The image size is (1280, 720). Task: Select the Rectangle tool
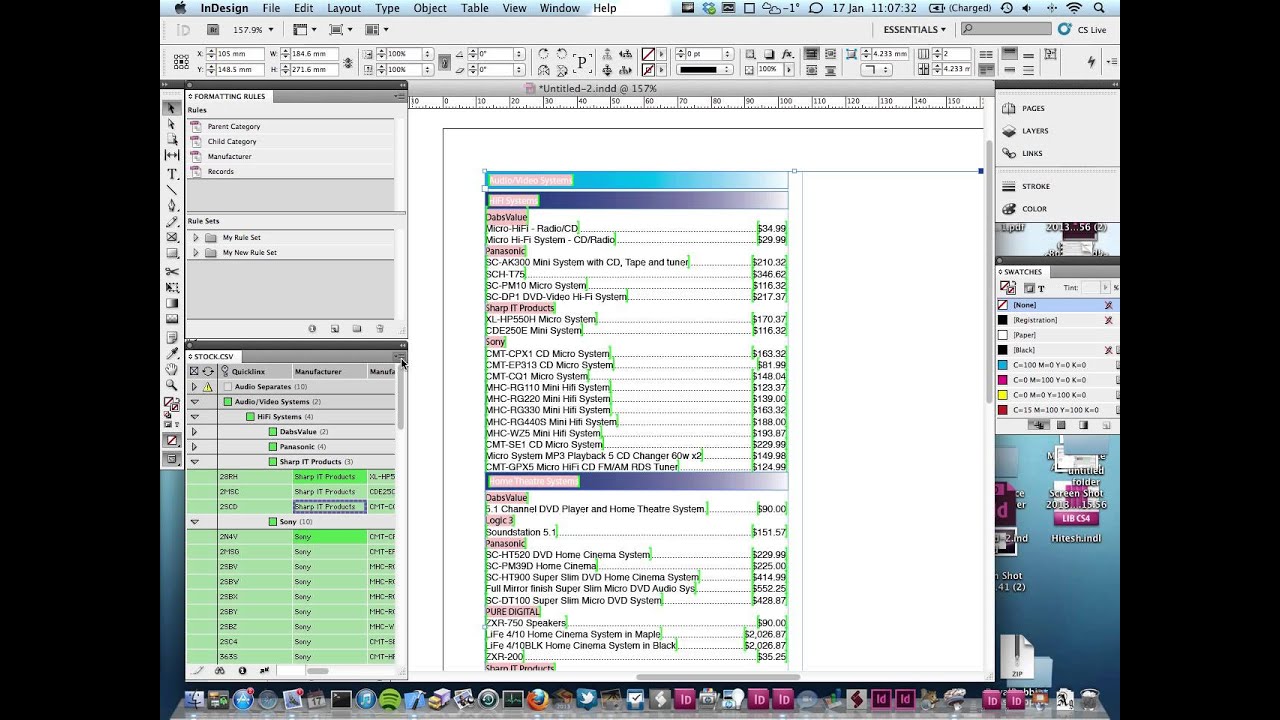171,254
